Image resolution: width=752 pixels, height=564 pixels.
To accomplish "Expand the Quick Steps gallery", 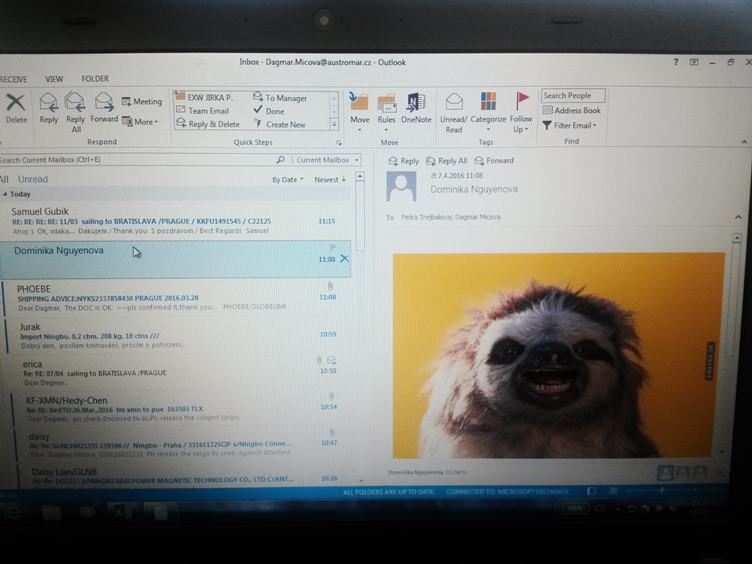I will tap(334, 125).
